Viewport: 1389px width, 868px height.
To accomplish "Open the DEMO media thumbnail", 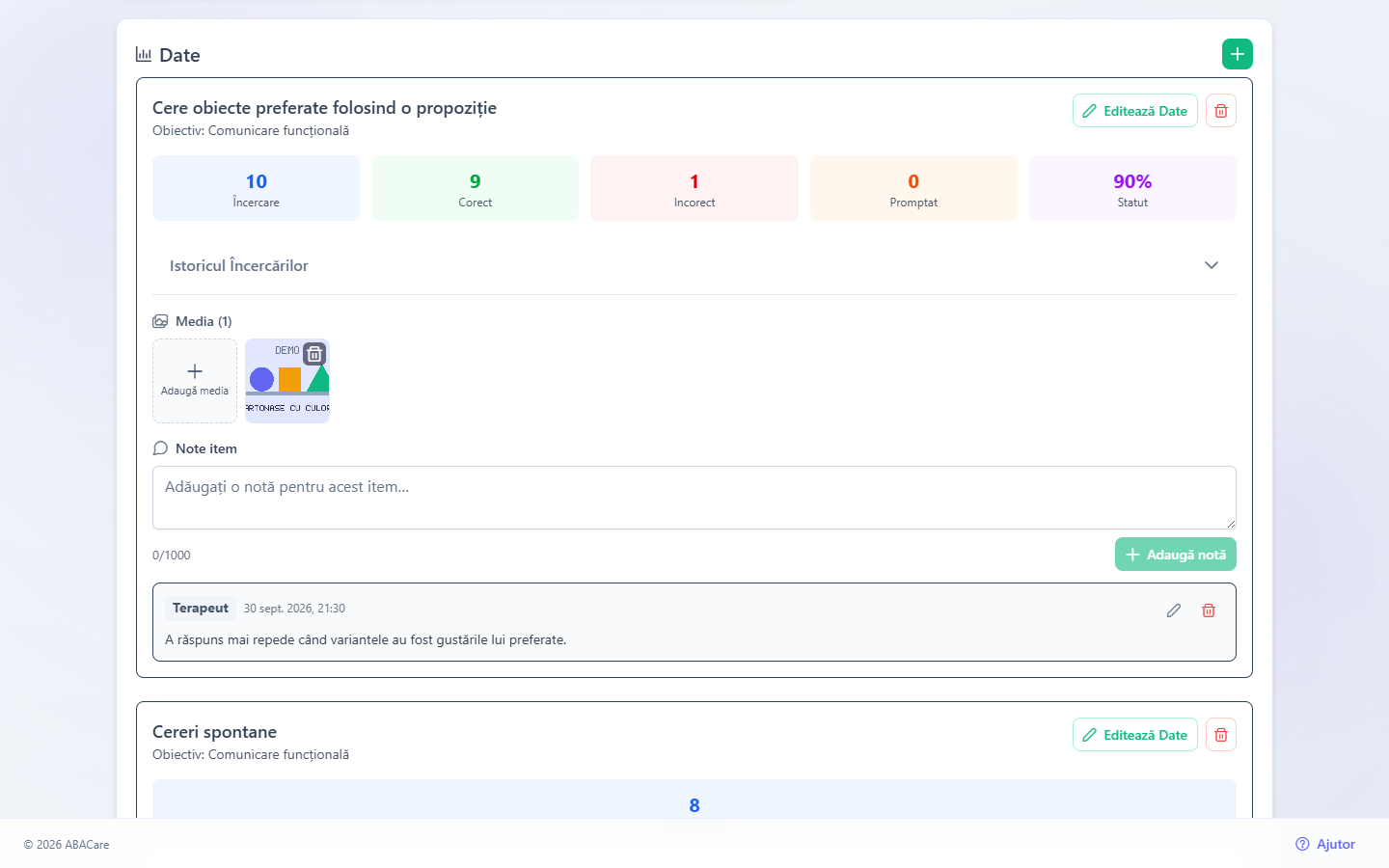I will tap(287, 381).
